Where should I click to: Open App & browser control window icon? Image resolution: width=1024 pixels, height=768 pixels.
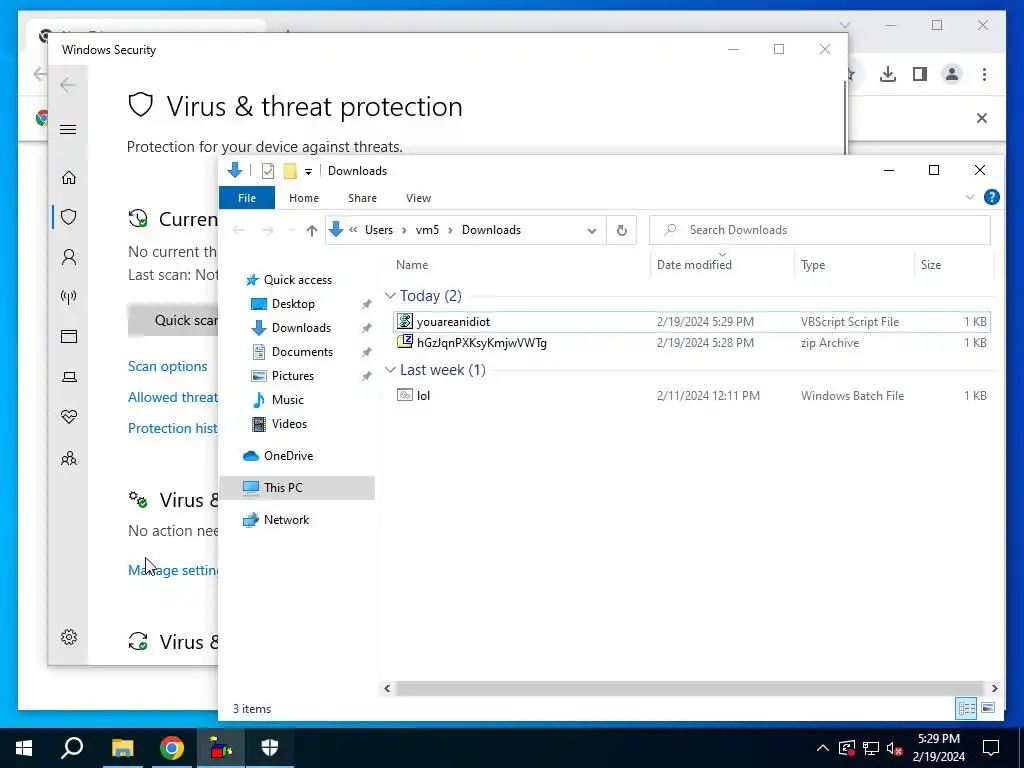point(69,336)
